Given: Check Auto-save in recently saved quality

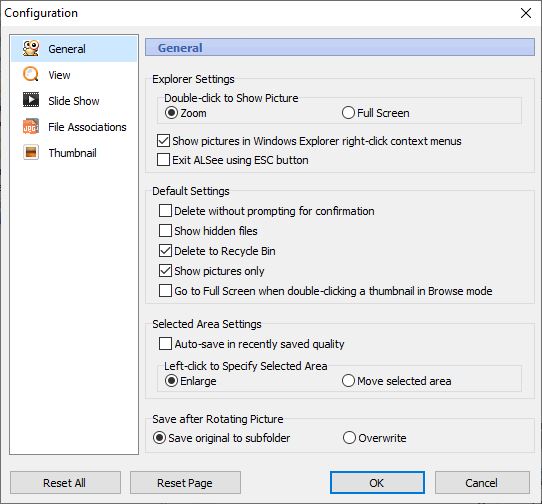Looking at the screenshot, I should pos(165,344).
